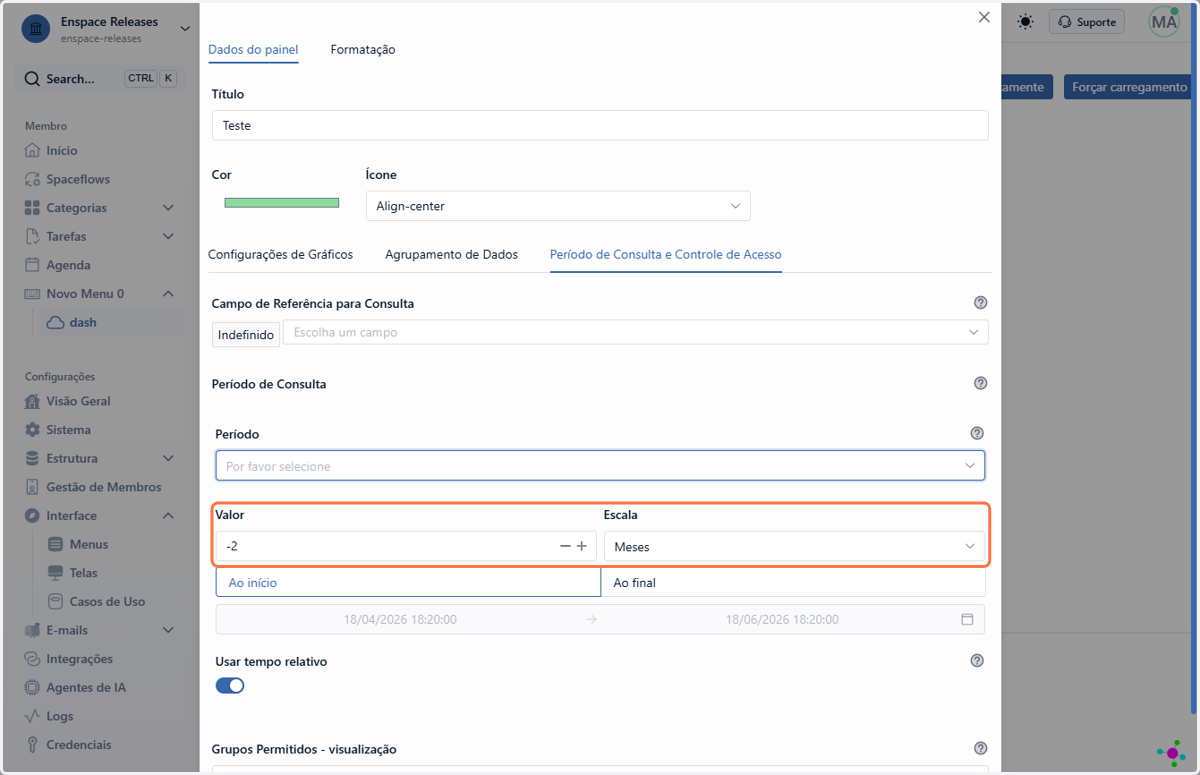Select Período de Consulta e Controle tab
The image size is (1200, 775).
666,254
